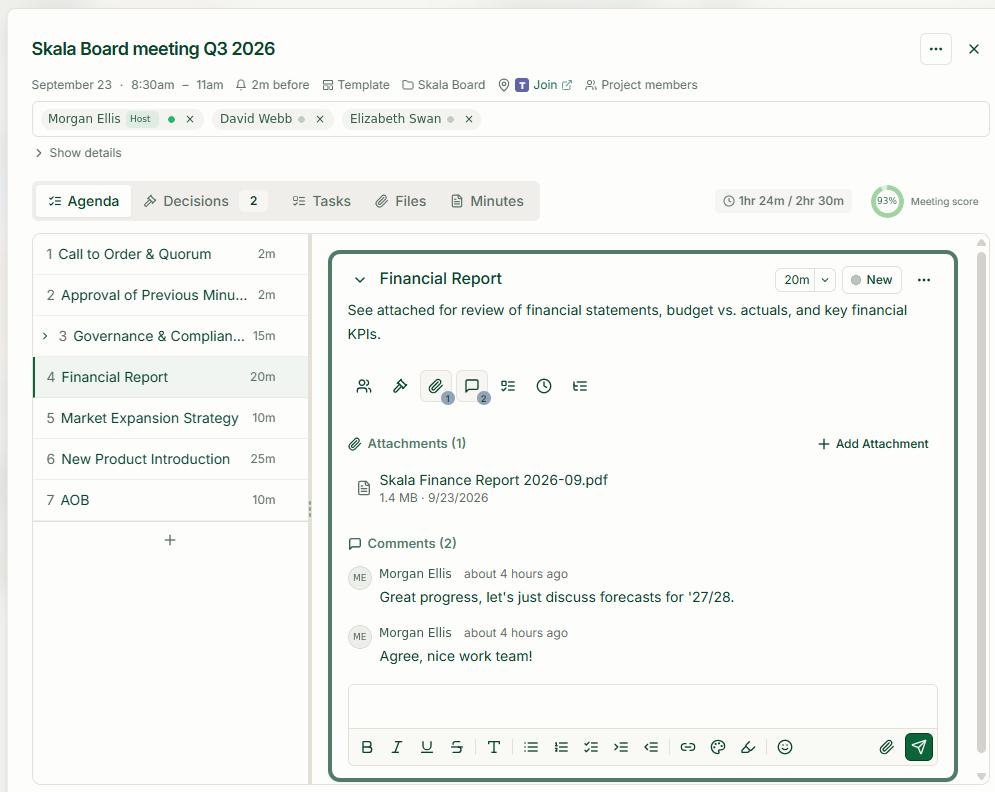Open Skala Finance Report 2026-09.pdf

tap(493, 480)
